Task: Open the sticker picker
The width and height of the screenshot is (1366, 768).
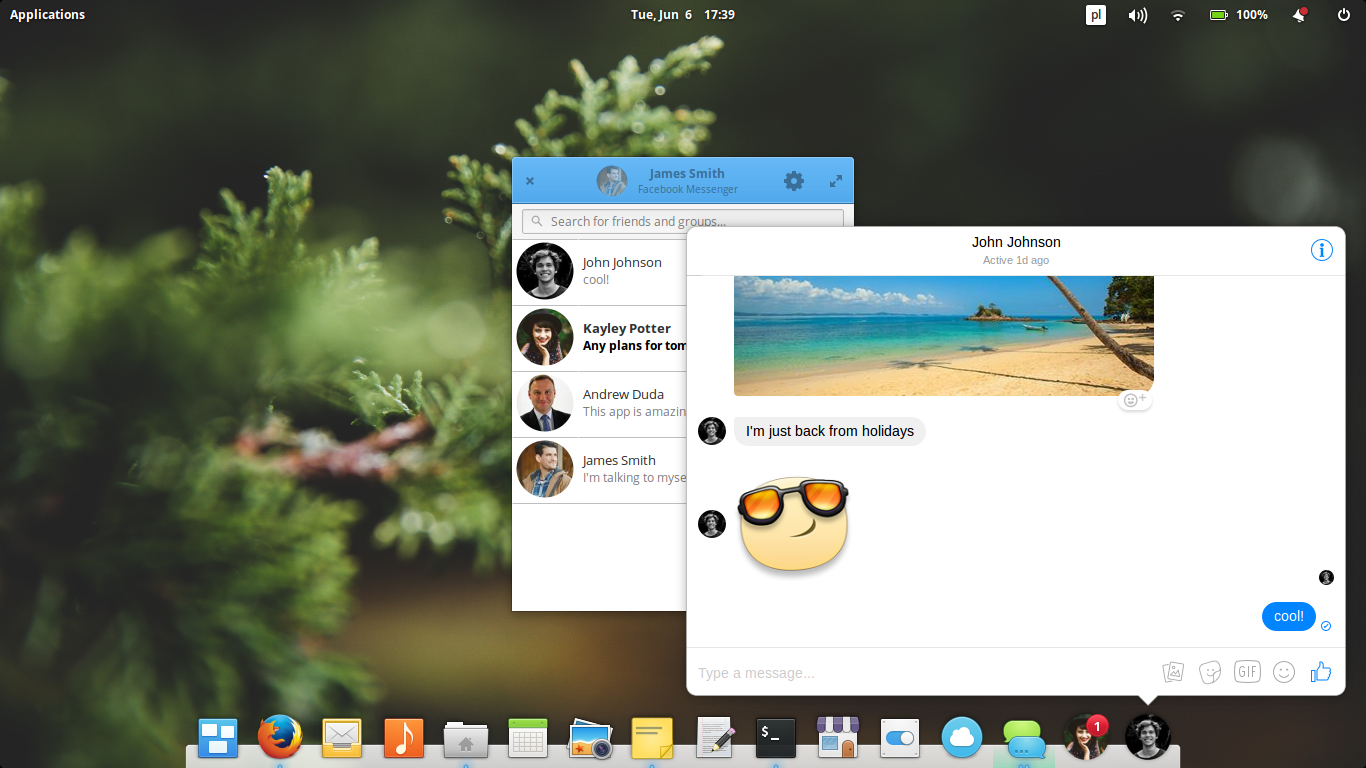Action: coord(1209,672)
